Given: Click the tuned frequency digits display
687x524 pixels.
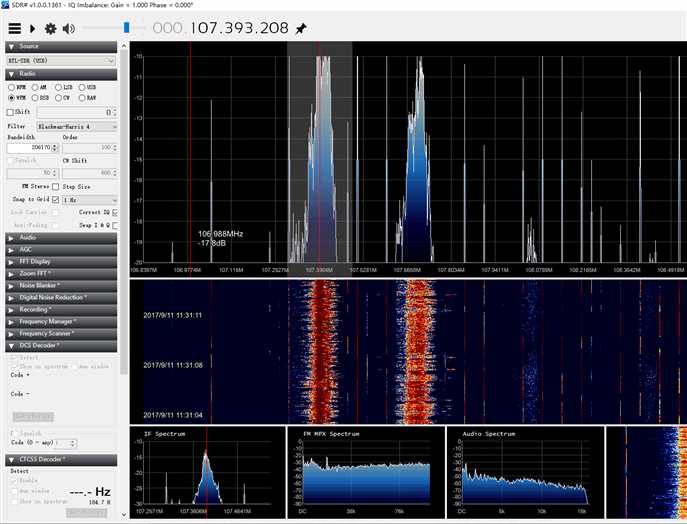Looking at the screenshot, I should (220, 28).
